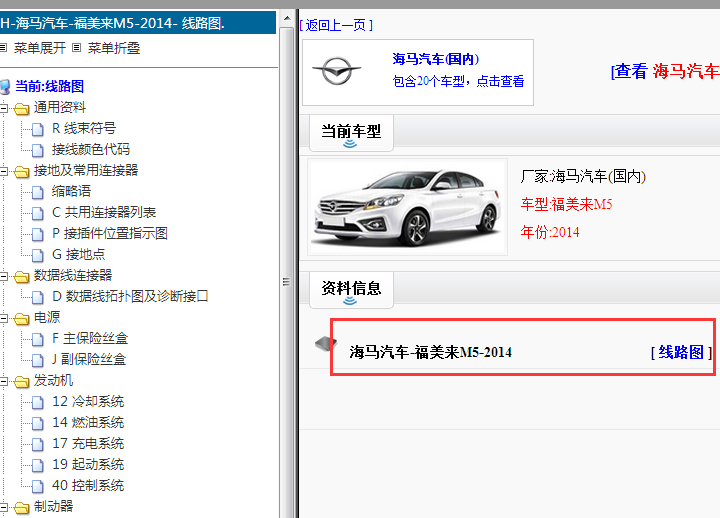This screenshot has height=518, width=720.
Task: Click the grey book icon beside 海马汽车-福美来M5-2014
Action: (326, 343)
